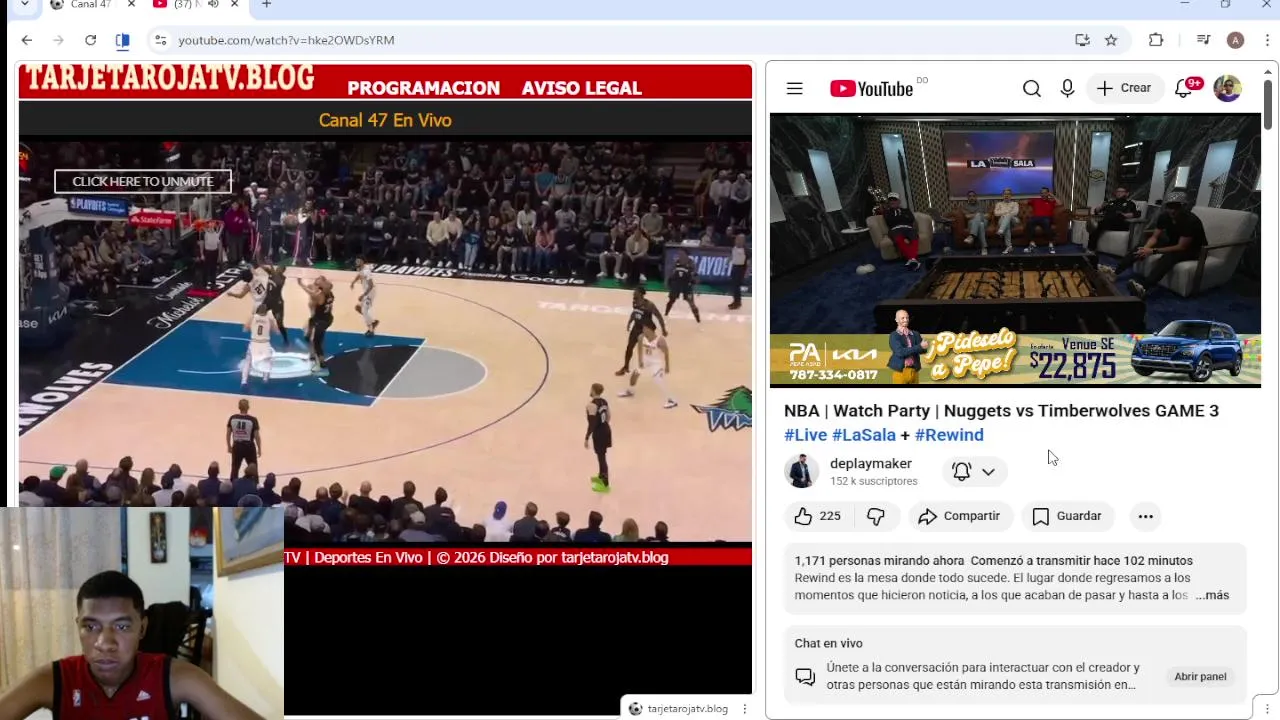Click text '1,171 personas mirando ahora'
Viewport: 1280px width, 720px height.
point(879,561)
